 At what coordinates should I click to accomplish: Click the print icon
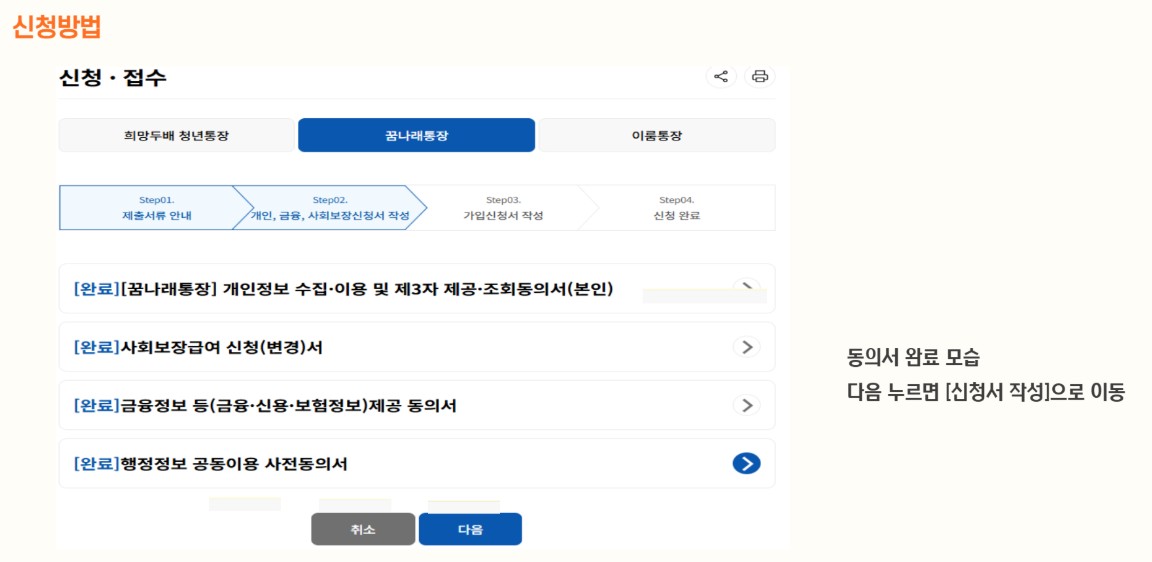[760, 76]
